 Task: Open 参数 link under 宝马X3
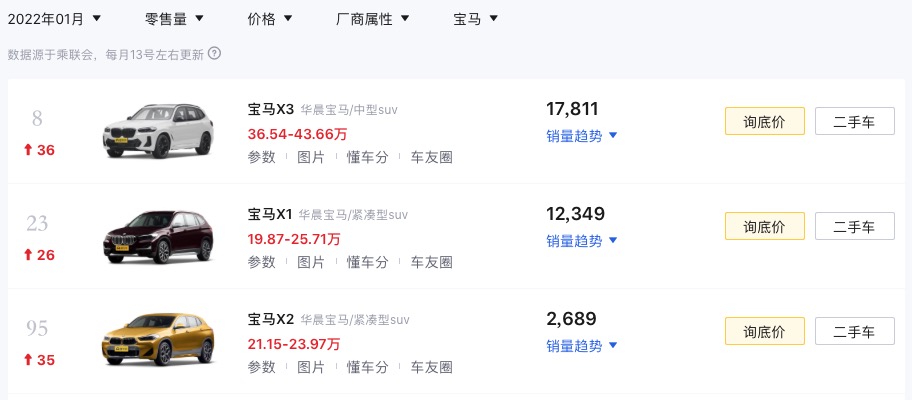click(x=262, y=157)
